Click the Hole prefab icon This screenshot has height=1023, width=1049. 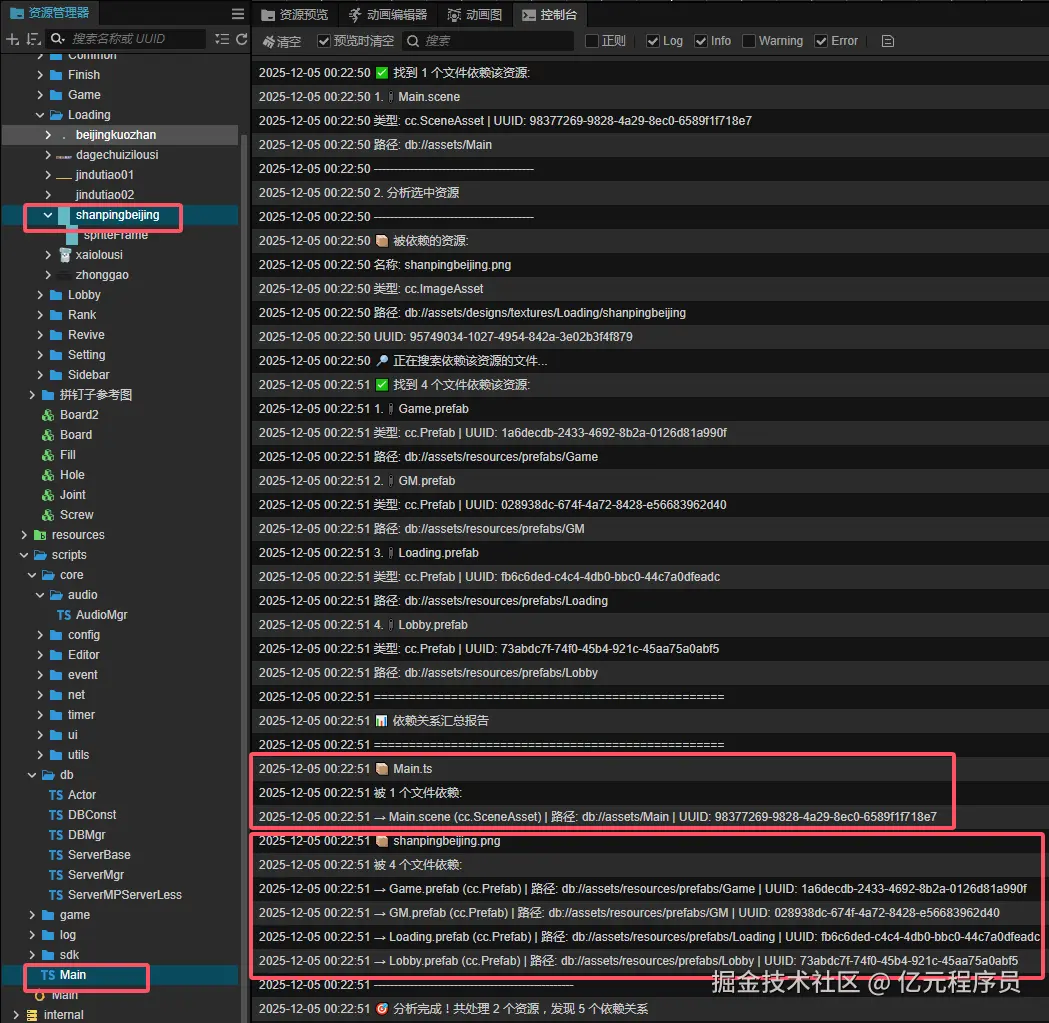tap(48, 475)
